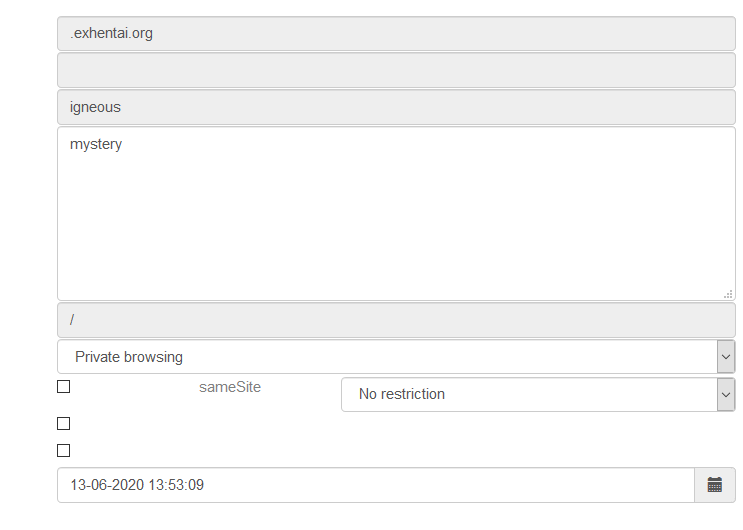This screenshot has height=530, width=743.
Task: Select the Private browsing combo box
Action: [396, 356]
